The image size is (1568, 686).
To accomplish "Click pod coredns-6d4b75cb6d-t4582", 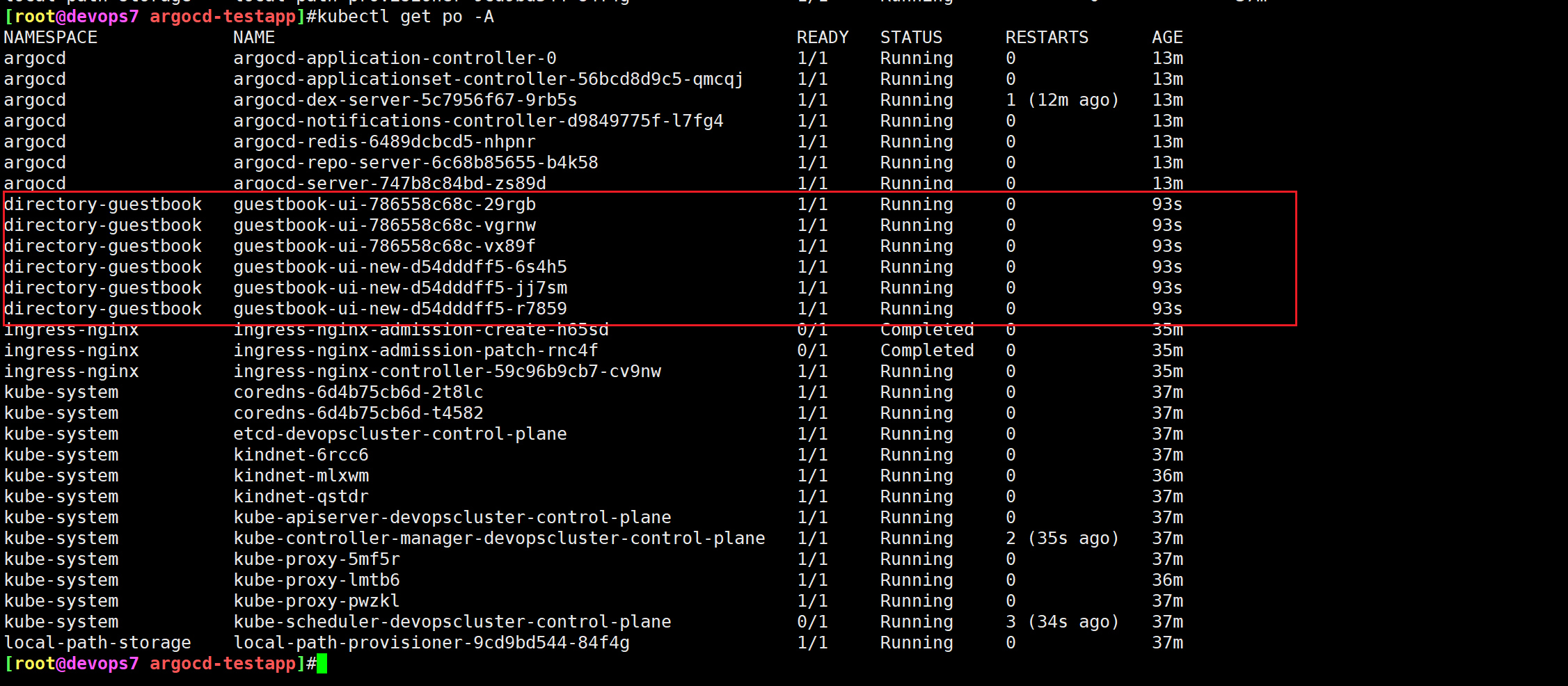I will coord(358,413).
